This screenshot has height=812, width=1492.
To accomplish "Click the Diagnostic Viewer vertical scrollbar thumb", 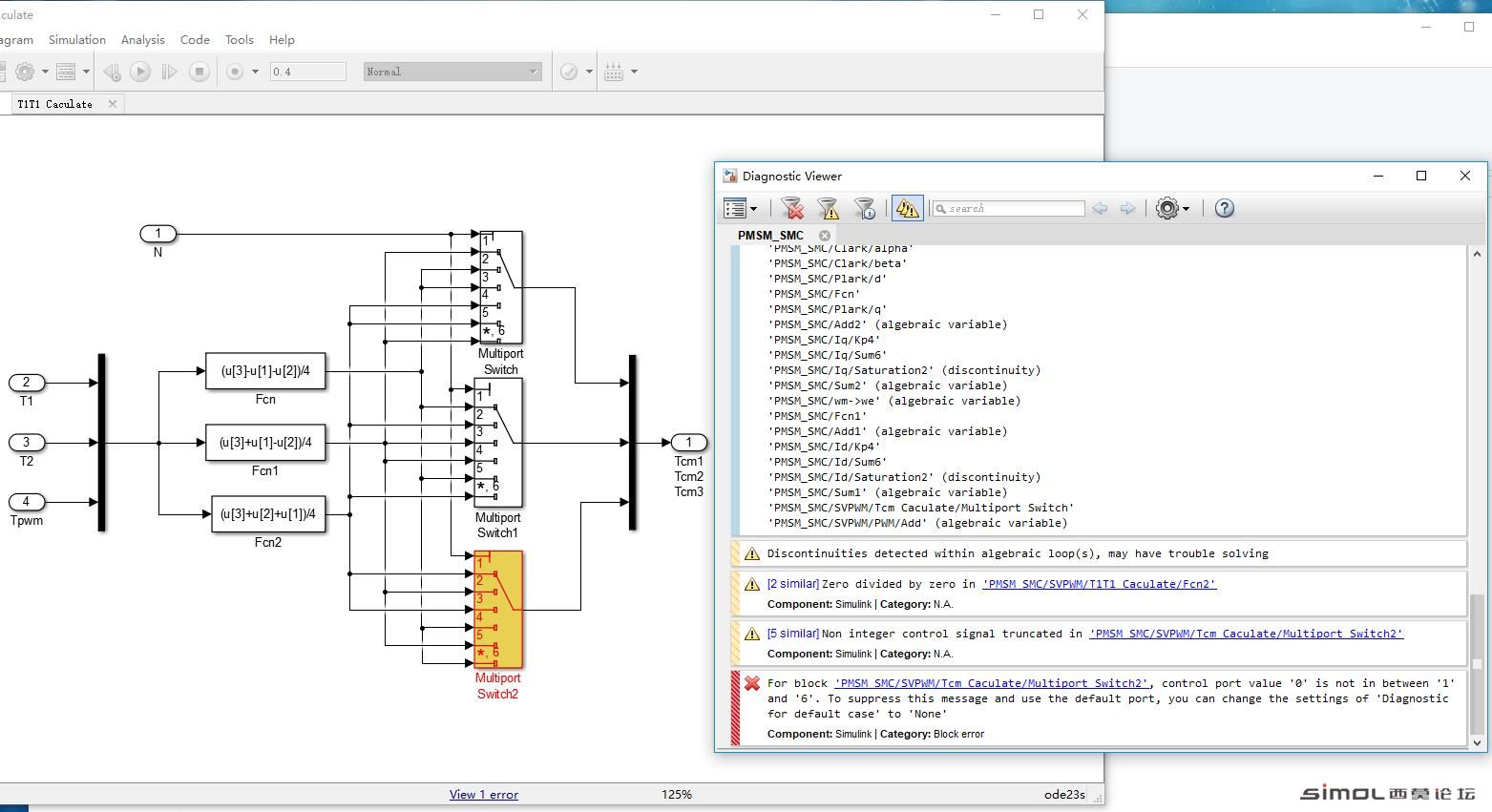I will click(1477, 664).
